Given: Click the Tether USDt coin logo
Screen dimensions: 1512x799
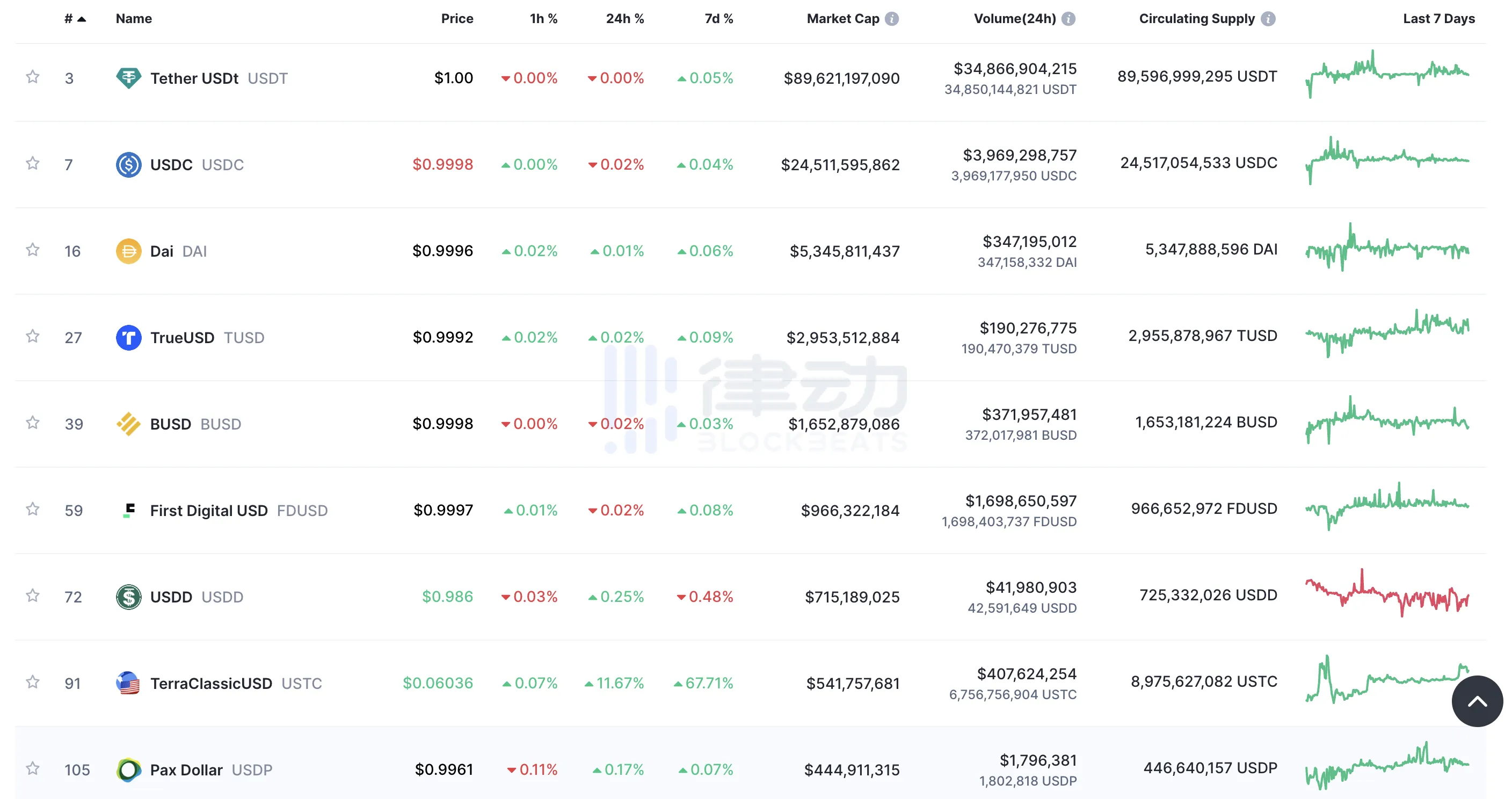Looking at the screenshot, I should click(x=128, y=77).
